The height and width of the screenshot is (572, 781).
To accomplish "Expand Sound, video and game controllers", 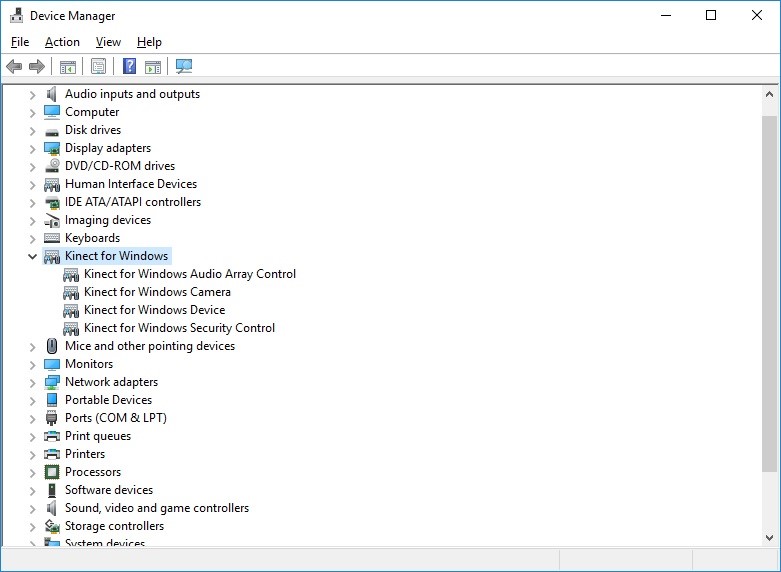I will [32, 509].
